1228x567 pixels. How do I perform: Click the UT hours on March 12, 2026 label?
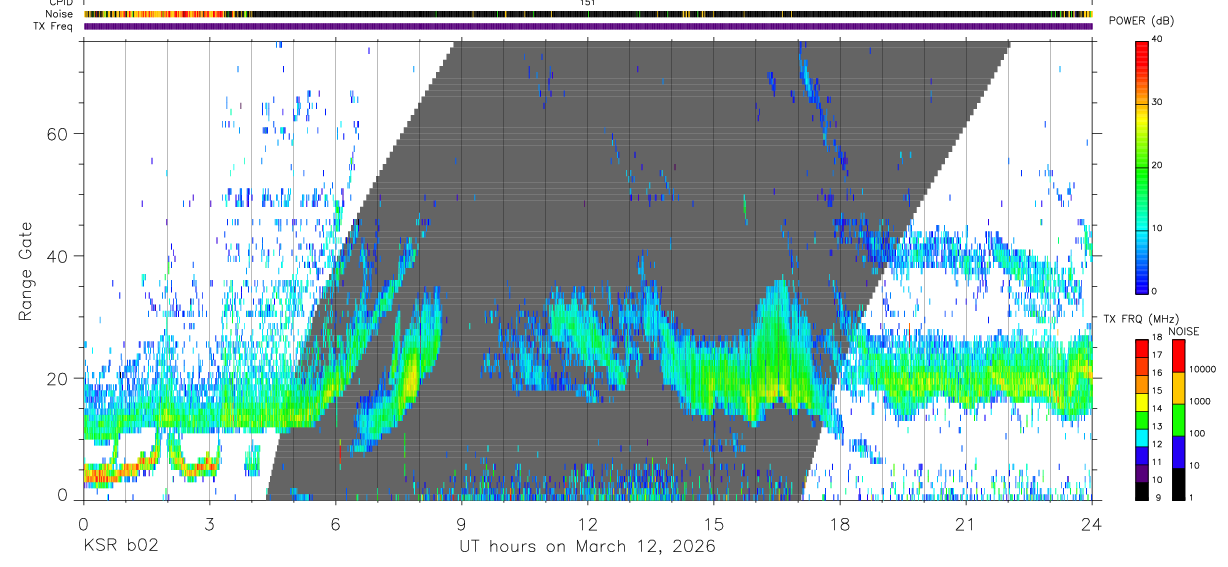tap(587, 547)
